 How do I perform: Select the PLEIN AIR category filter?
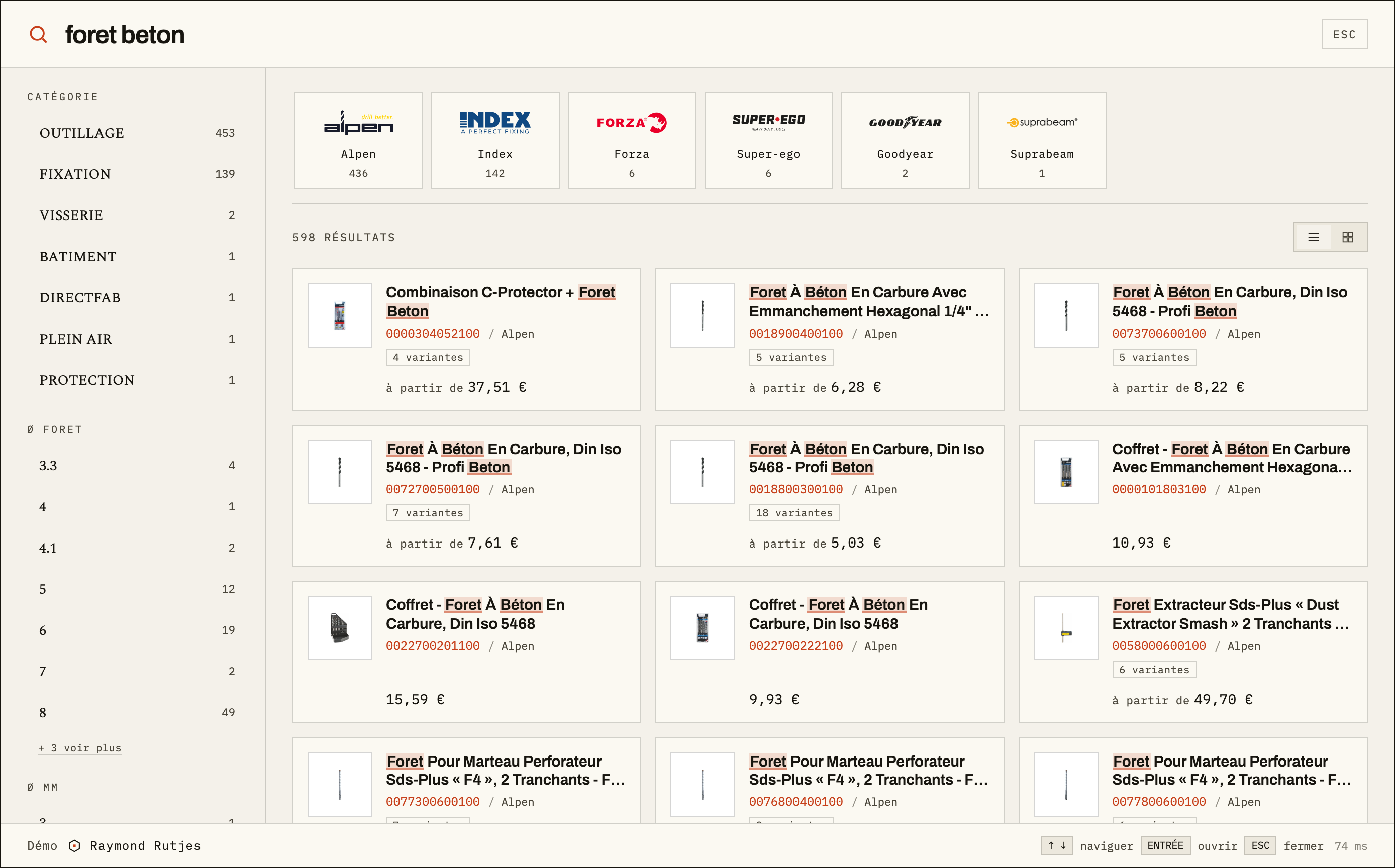pos(137,339)
